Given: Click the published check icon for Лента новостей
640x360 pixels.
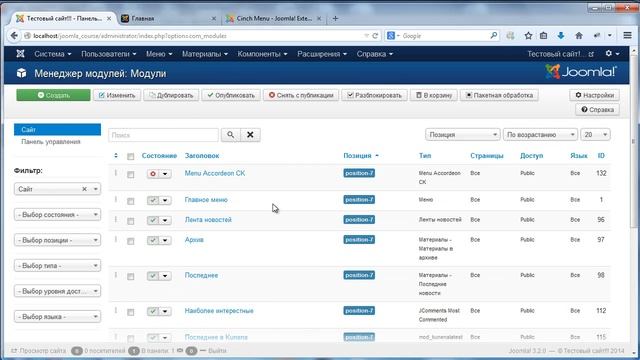Looking at the screenshot, I should (x=153, y=220).
